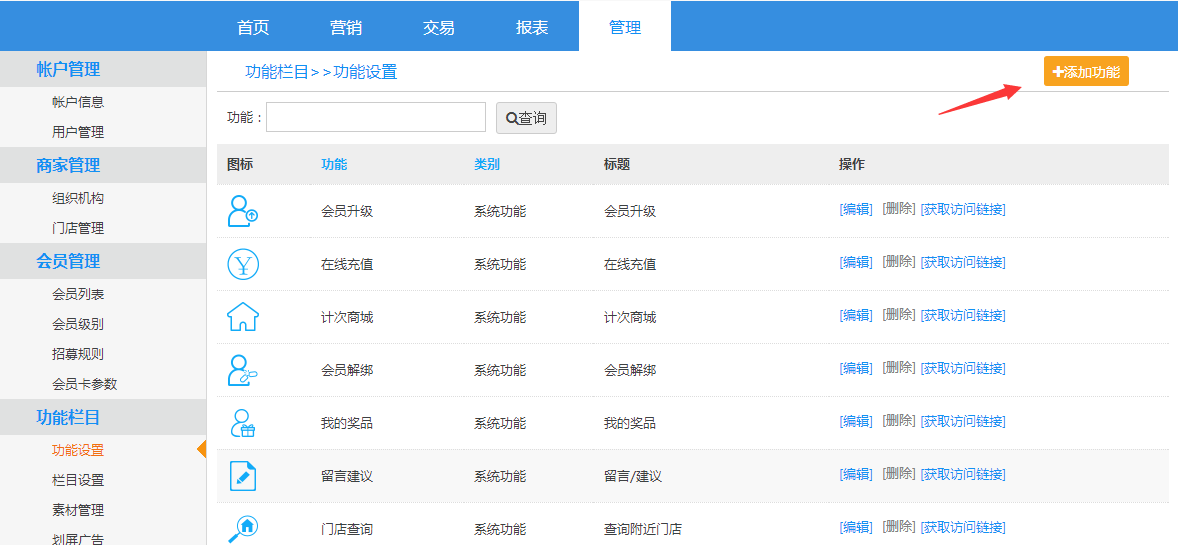Delete the 计次商城 row

pos(899,315)
